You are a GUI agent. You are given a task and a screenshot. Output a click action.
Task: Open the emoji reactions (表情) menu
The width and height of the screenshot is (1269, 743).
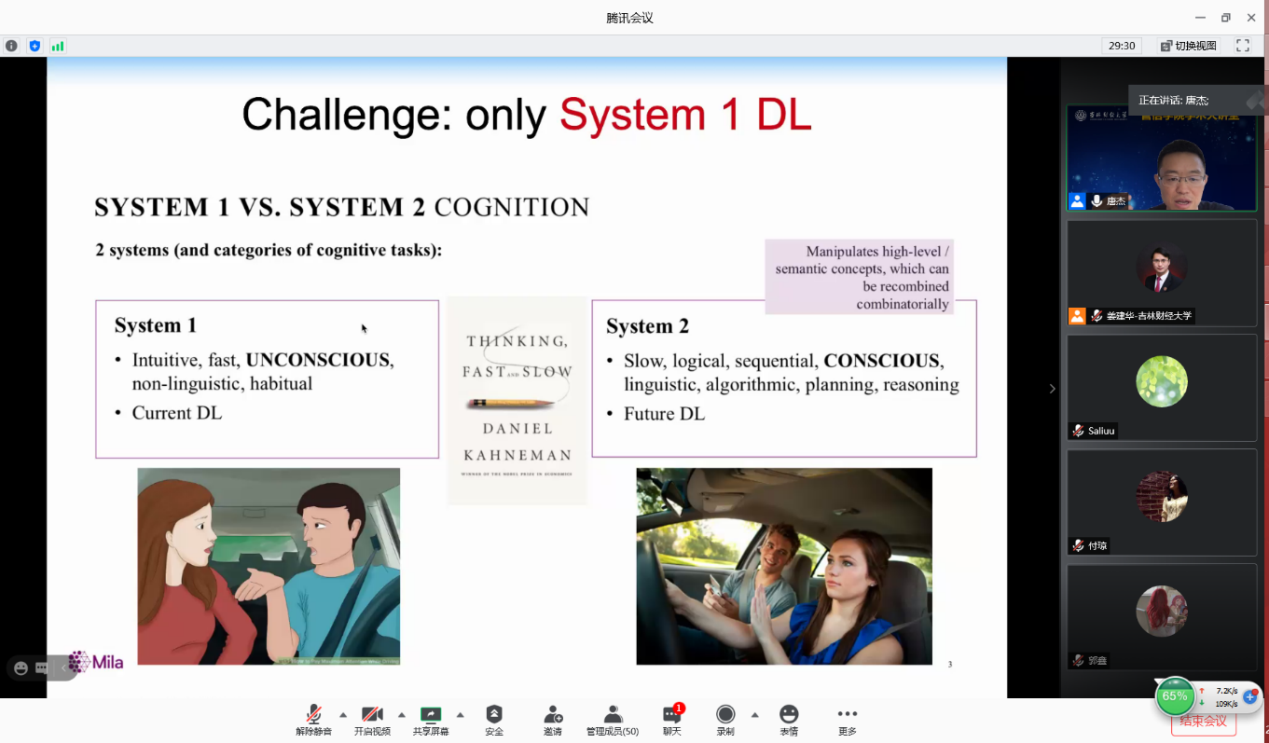tap(789, 719)
